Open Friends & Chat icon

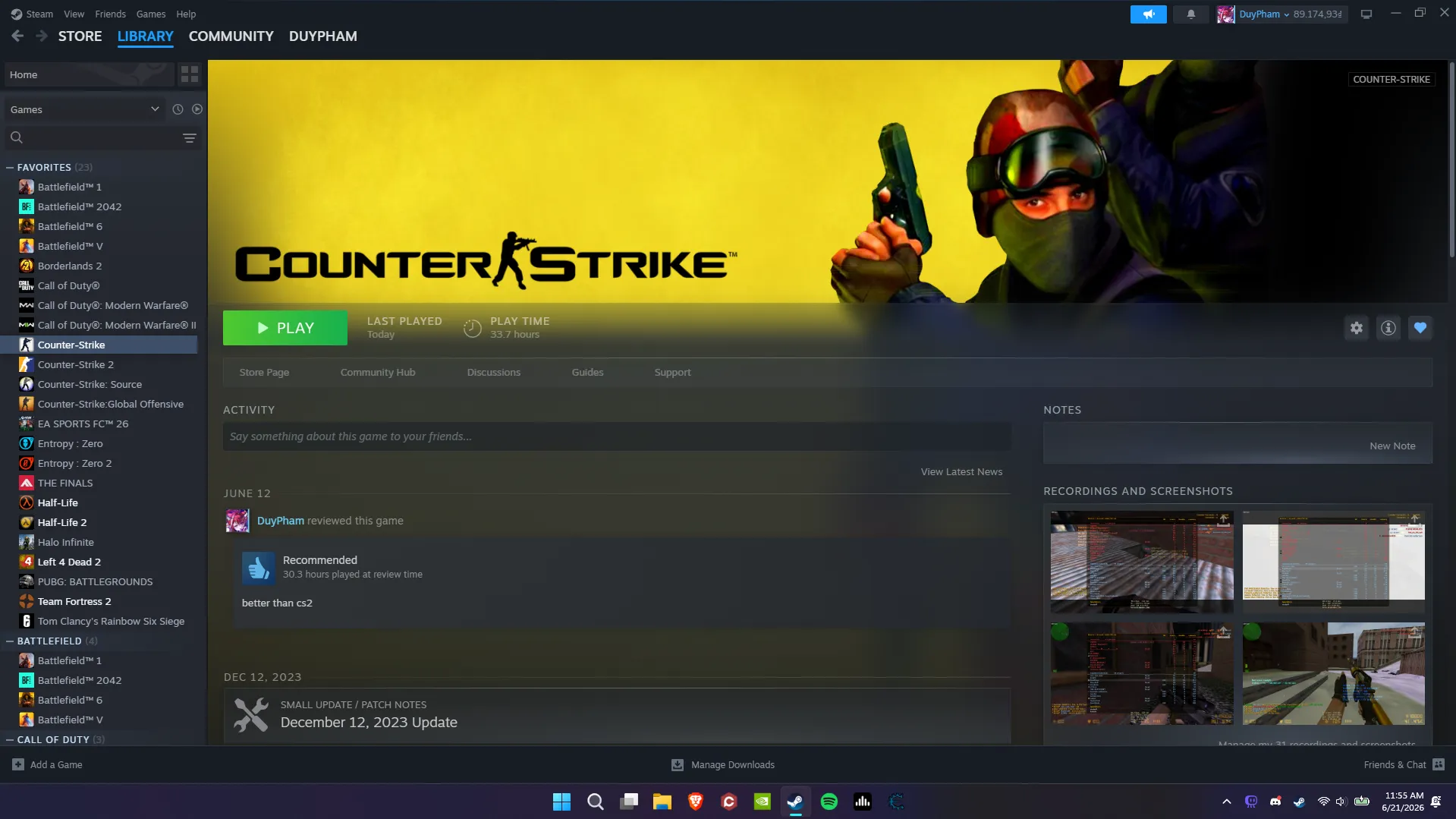[x=1439, y=764]
